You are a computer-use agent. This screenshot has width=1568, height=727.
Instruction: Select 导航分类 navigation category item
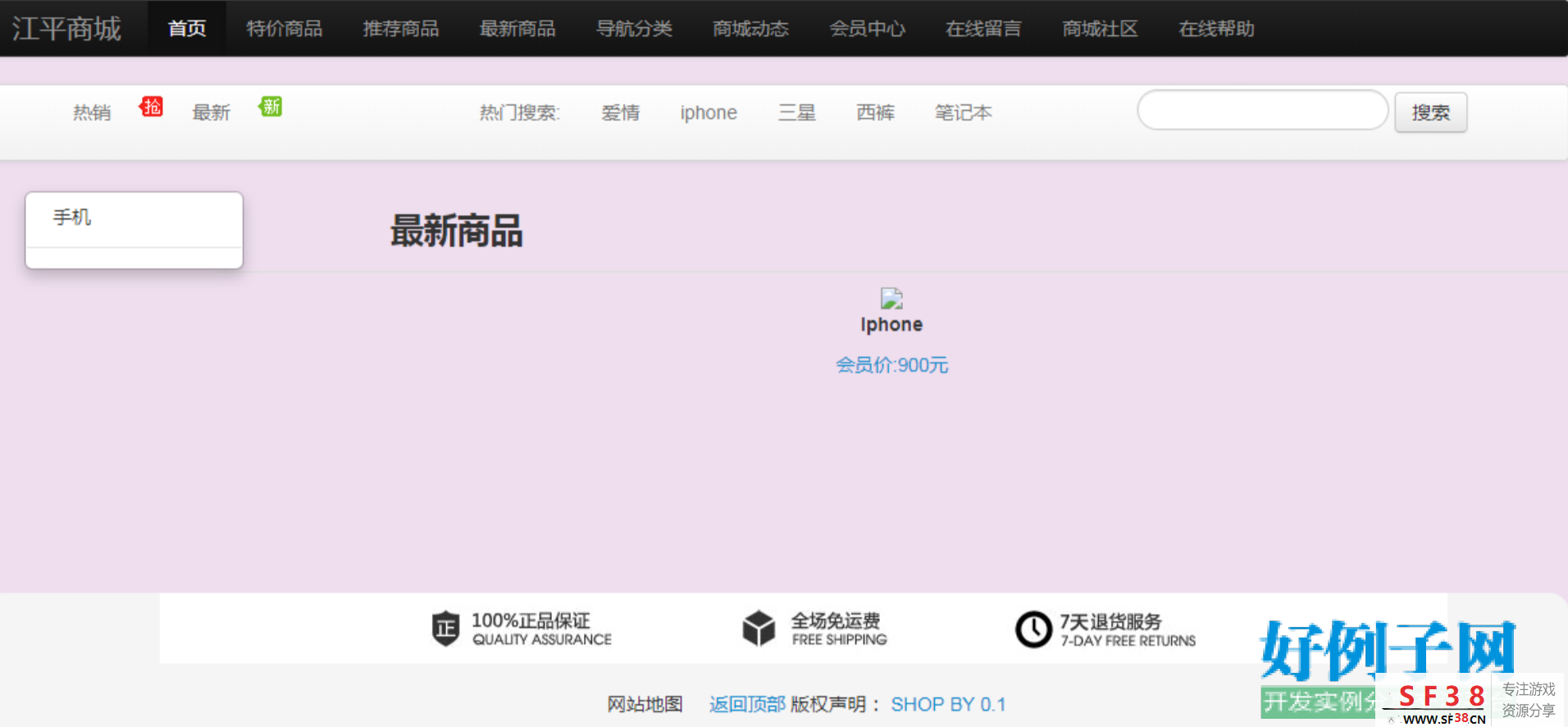pos(634,29)
